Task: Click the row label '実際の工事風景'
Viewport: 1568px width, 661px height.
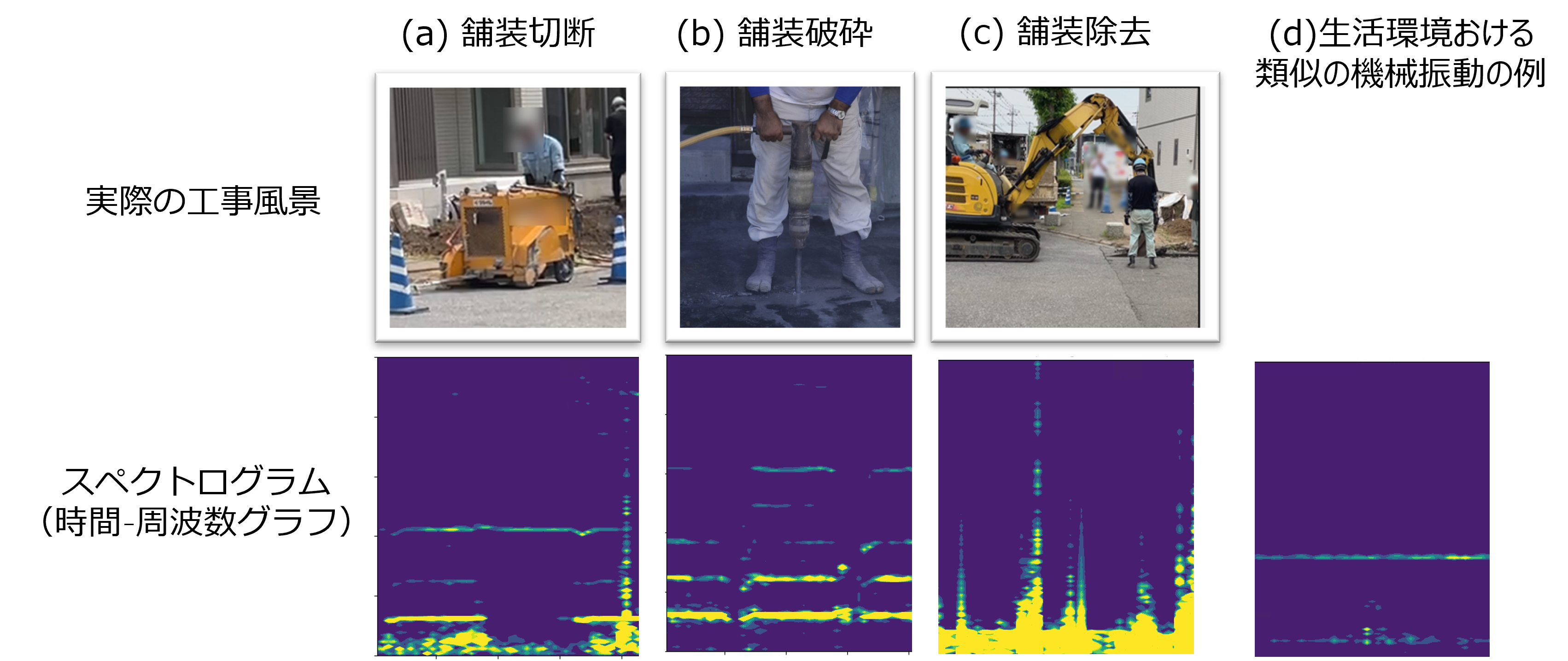Action: click(203, 201)
